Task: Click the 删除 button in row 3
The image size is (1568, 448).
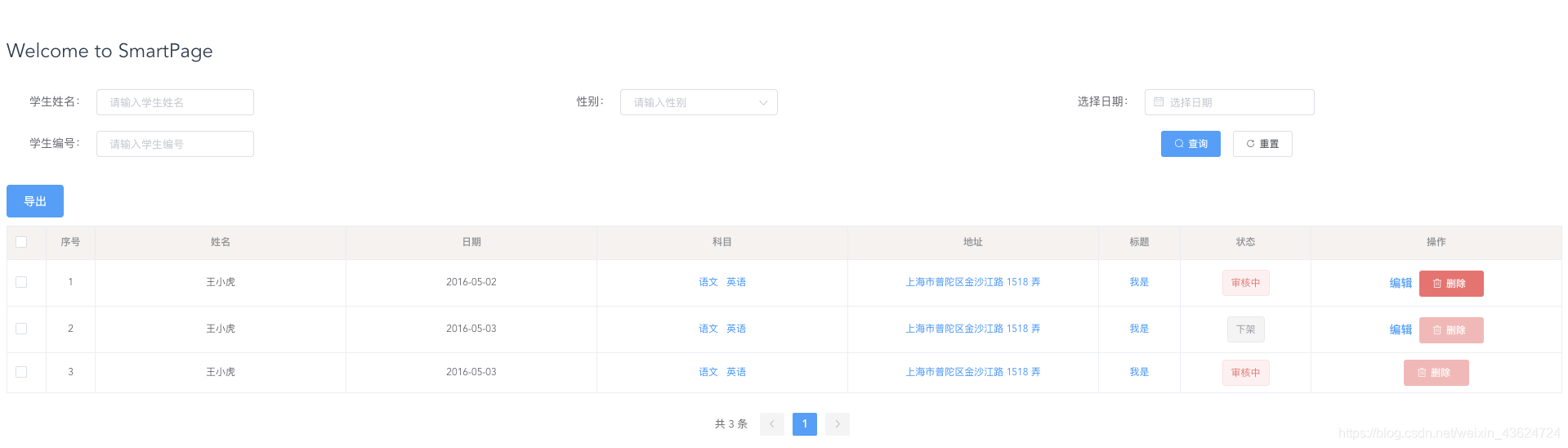Action: point(1436,373)
